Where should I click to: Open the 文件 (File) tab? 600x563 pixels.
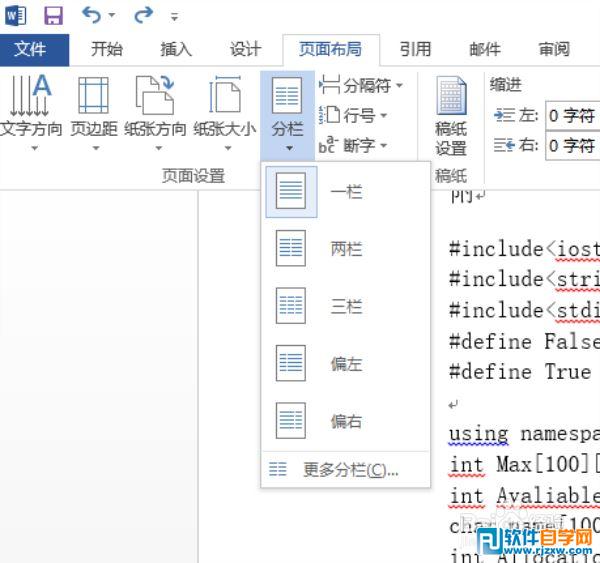click(x=34, y=50)
